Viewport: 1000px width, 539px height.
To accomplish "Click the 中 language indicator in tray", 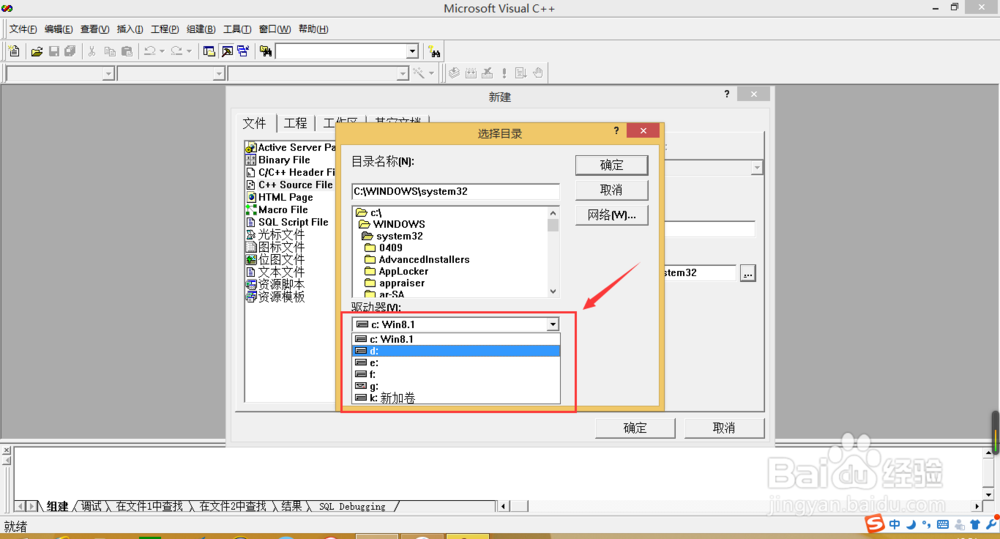I will (894, 524).
